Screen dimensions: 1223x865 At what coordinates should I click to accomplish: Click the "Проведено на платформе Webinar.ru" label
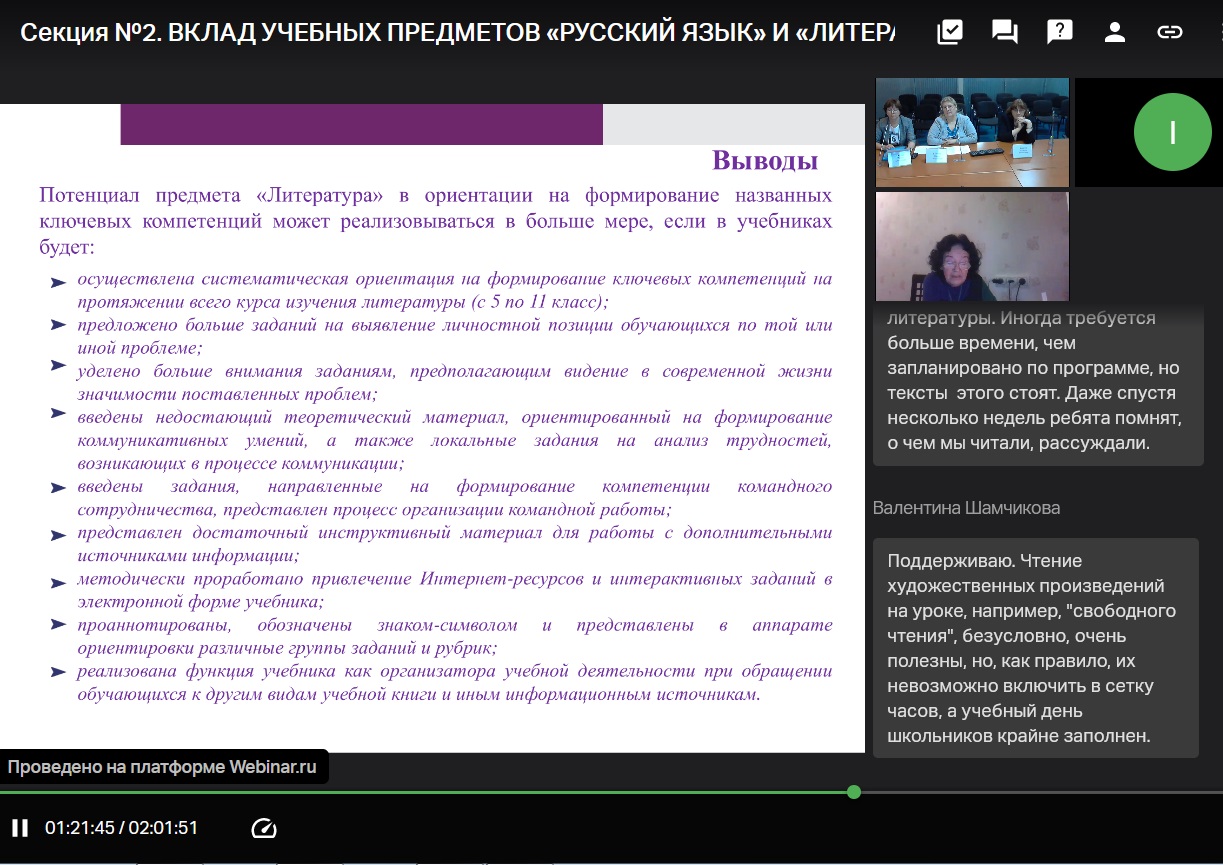(163, 768)
